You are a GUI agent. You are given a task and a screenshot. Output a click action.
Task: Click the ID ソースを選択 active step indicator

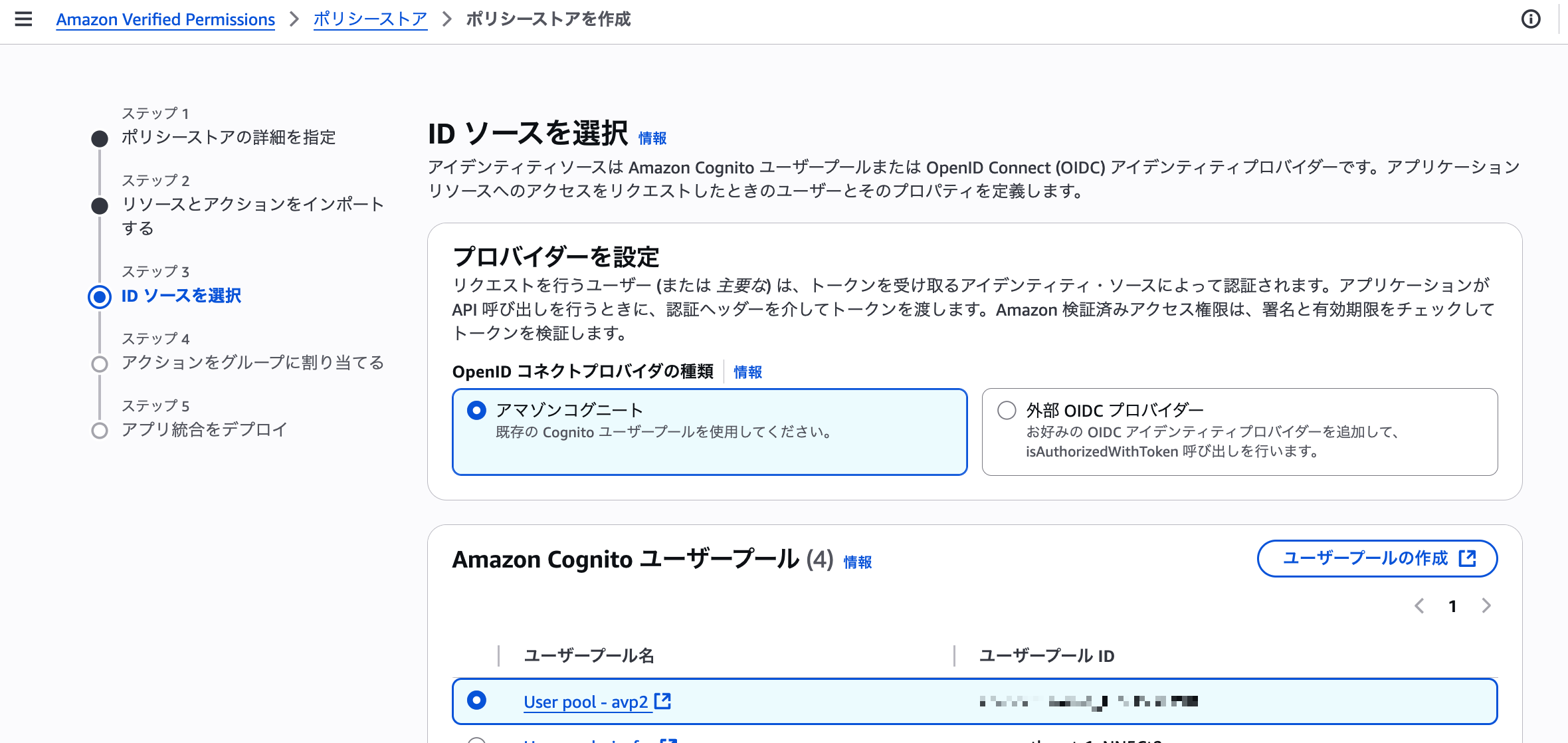click(99, 296)
